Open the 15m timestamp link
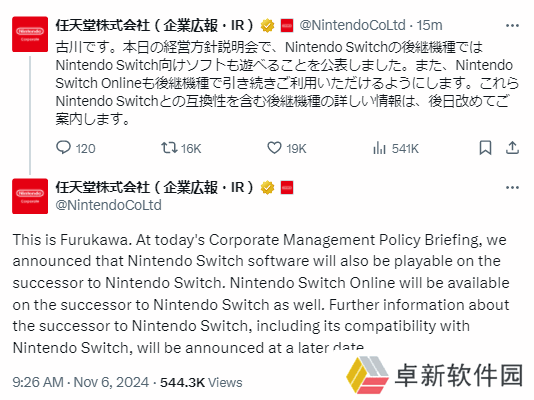Viewport: 534px width, 400px height. tap(429, 26)
